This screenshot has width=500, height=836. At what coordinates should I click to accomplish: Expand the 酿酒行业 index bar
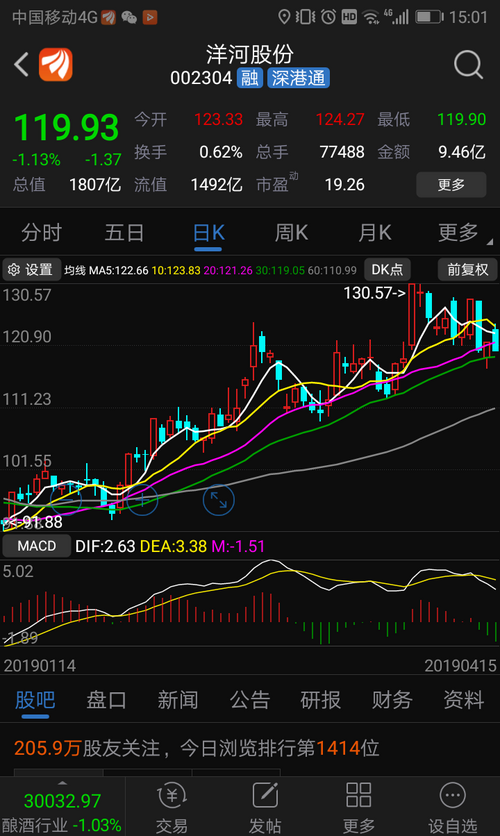pyautogui.click(x=62, y=807)
